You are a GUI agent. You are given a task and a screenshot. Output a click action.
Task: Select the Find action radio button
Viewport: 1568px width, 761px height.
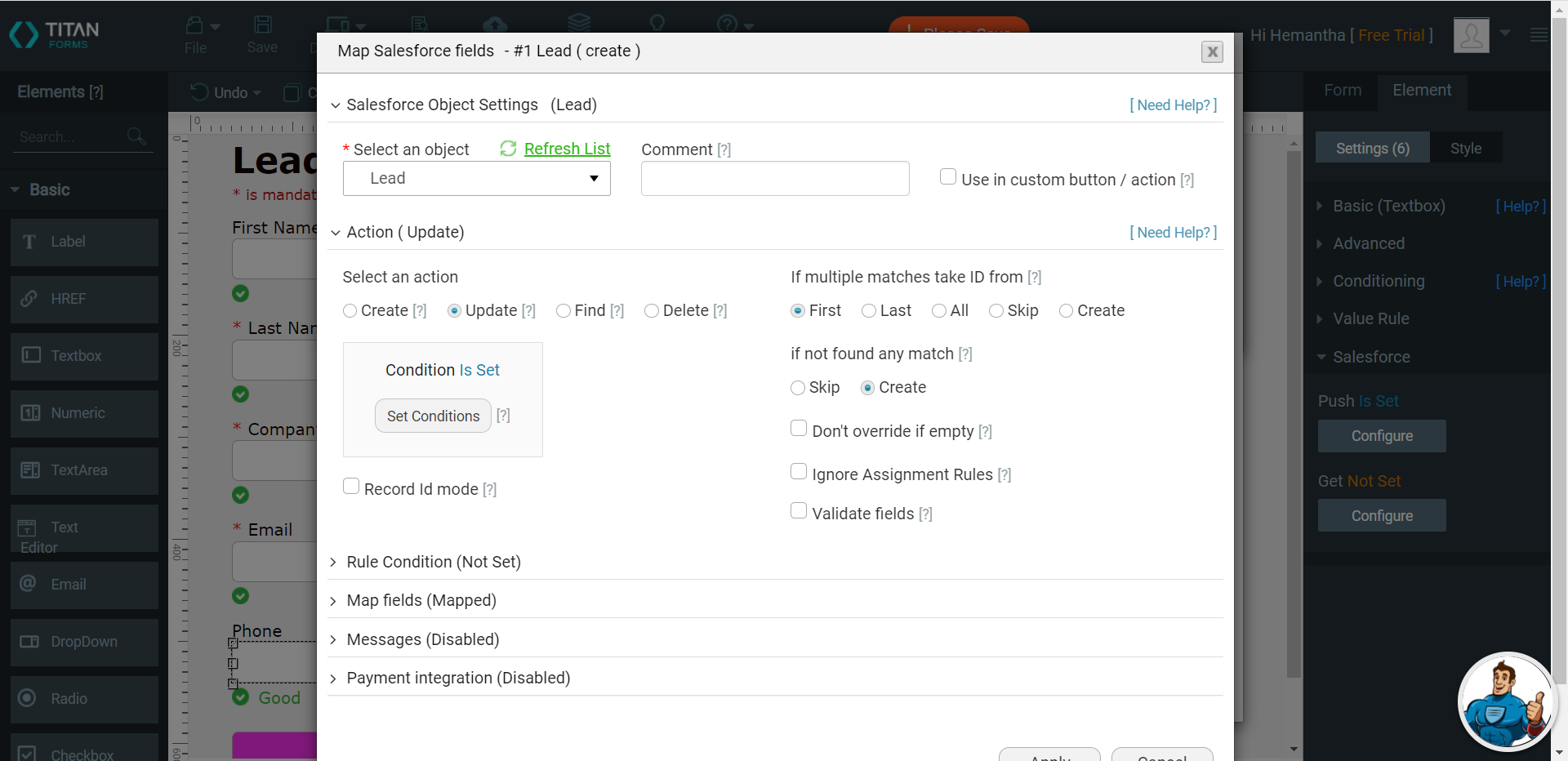pos(563,311)
